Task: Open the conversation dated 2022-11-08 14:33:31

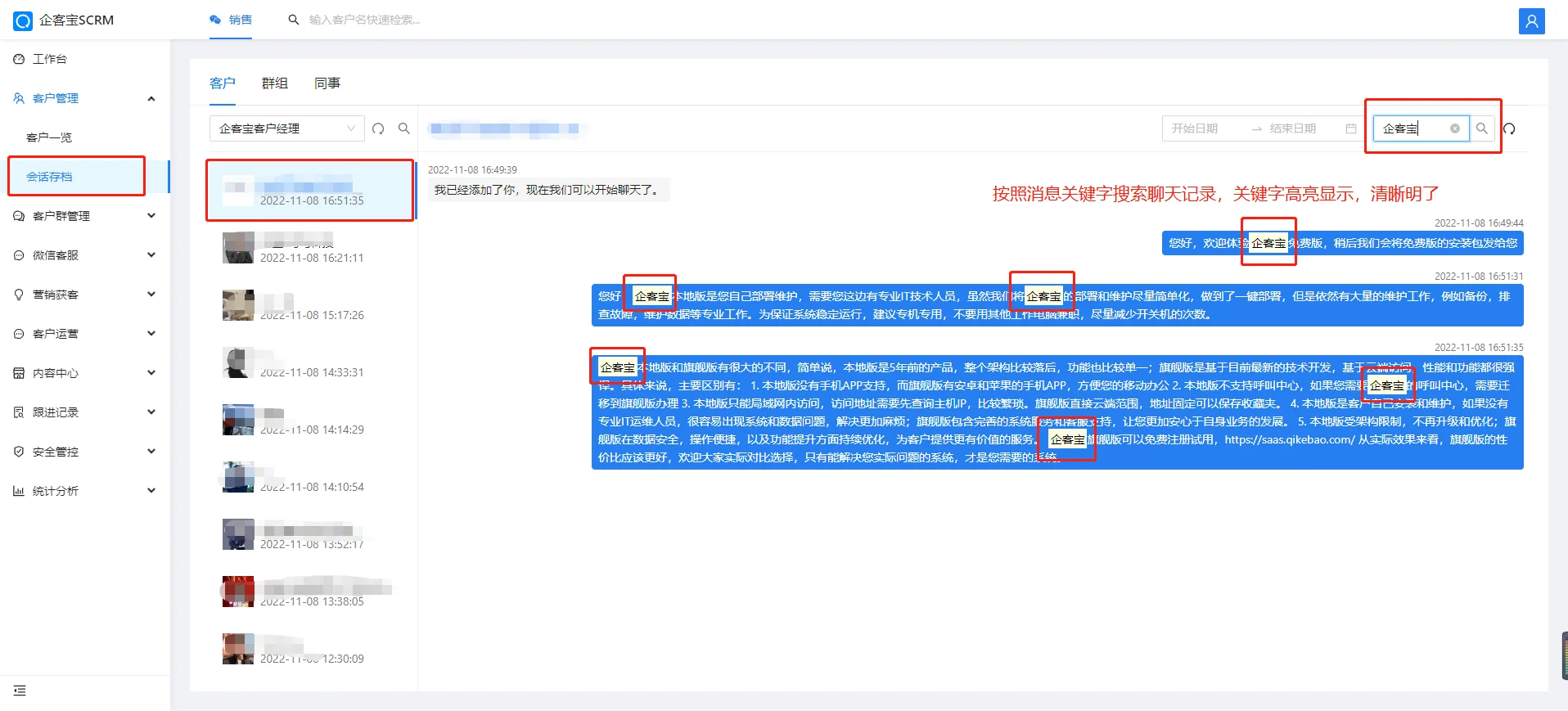Action: coord(310,362)
